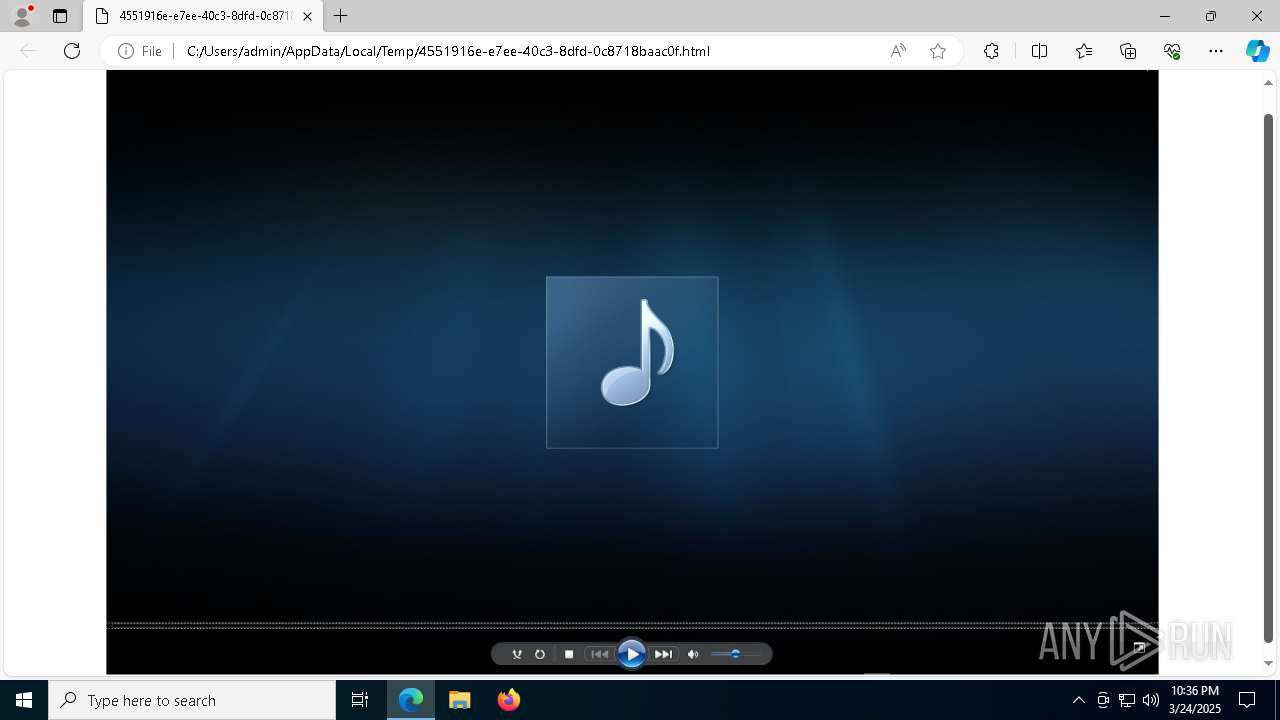Play the media file
The height and width of the screenshot is (720, 1280).
(631, 654)
